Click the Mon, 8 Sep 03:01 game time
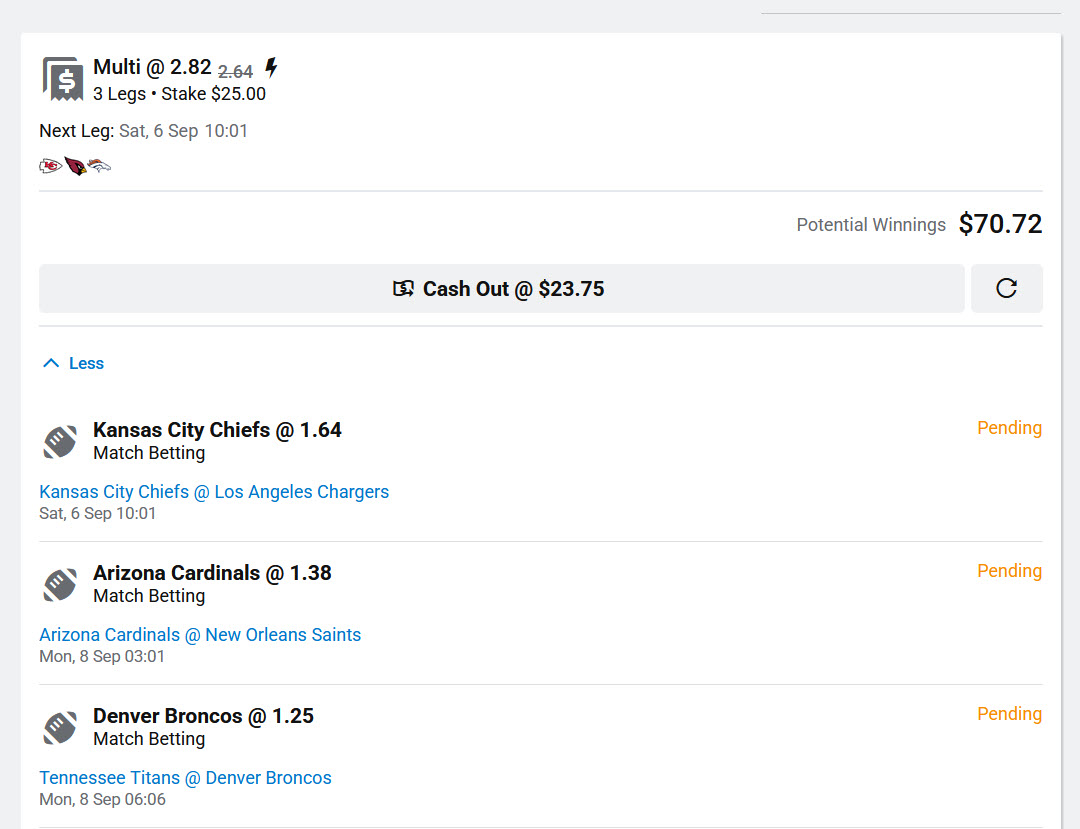The height and width of the screenshot is (829, 1080). point(102,656)
